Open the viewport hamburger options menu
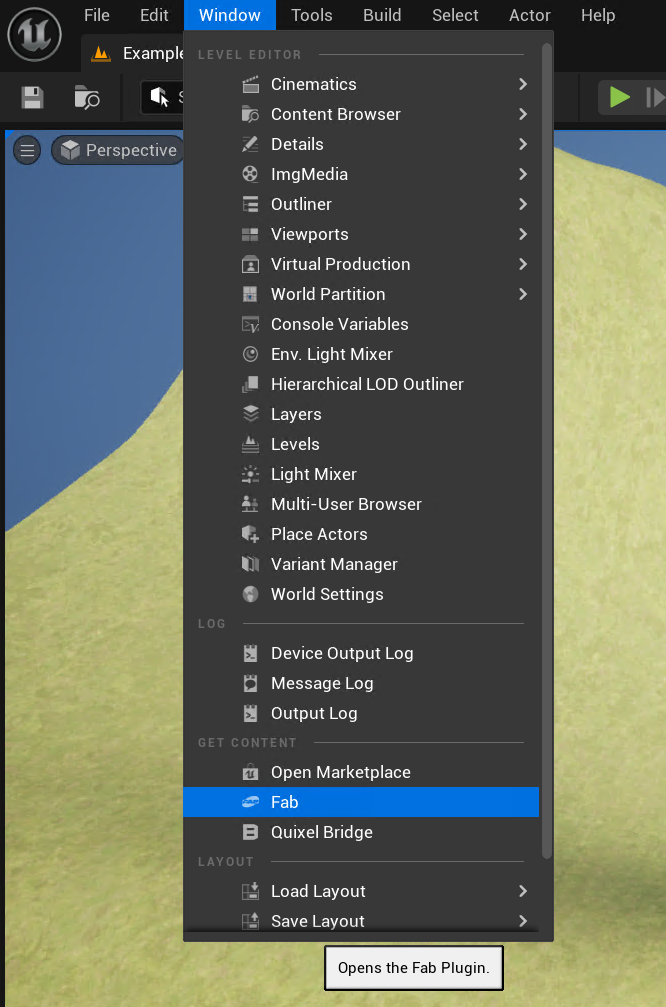666x1007 pixels. pos(27,151)
